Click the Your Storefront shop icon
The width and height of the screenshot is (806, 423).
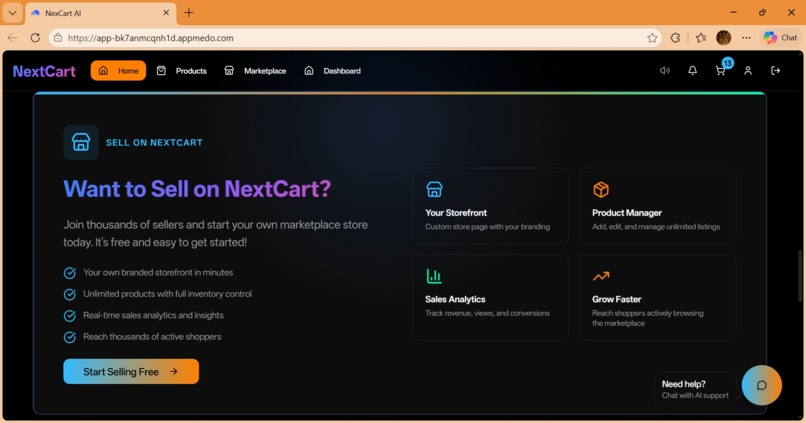click(434, 190)
